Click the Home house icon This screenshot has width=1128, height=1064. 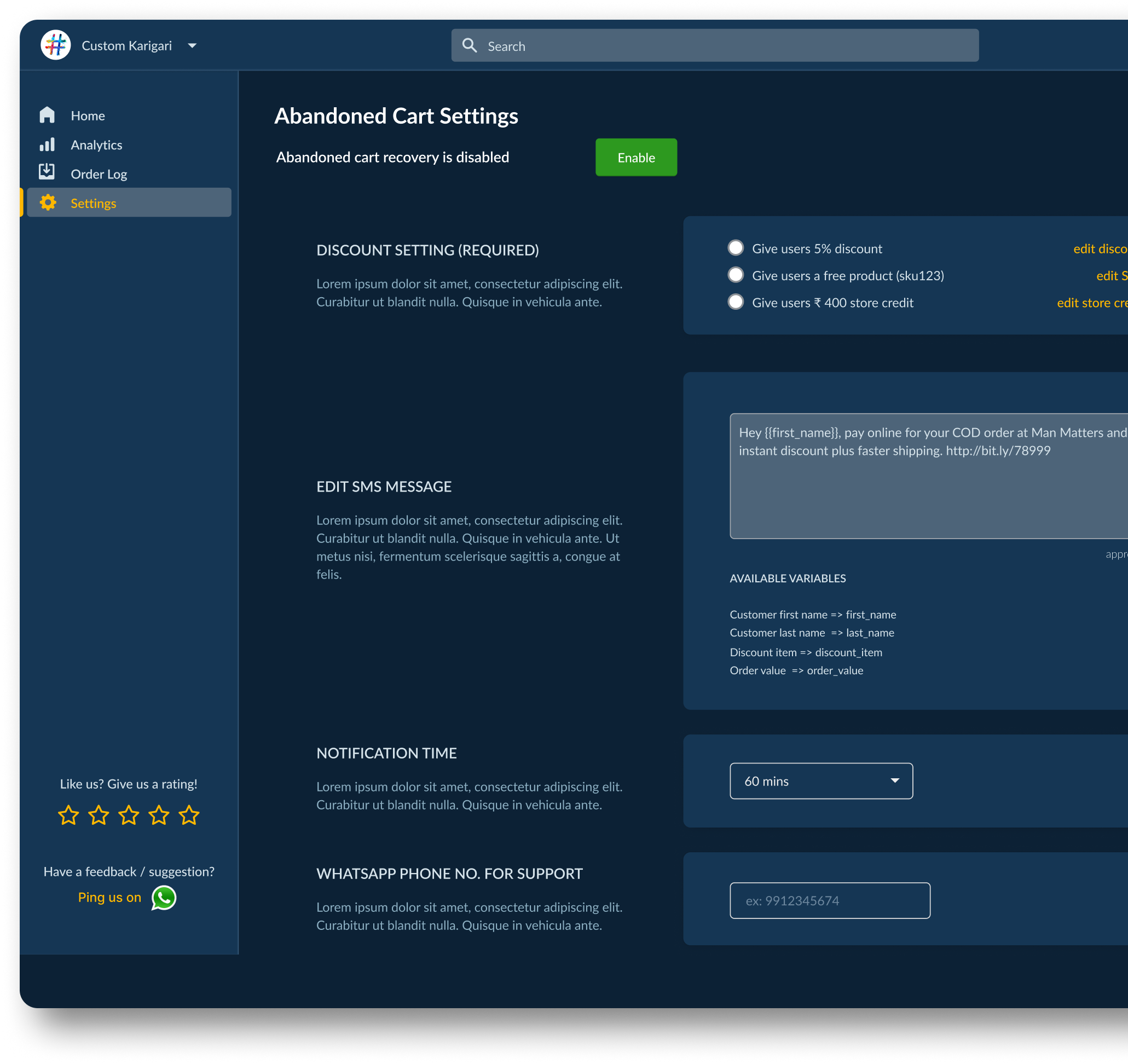[x=47, y=115]
